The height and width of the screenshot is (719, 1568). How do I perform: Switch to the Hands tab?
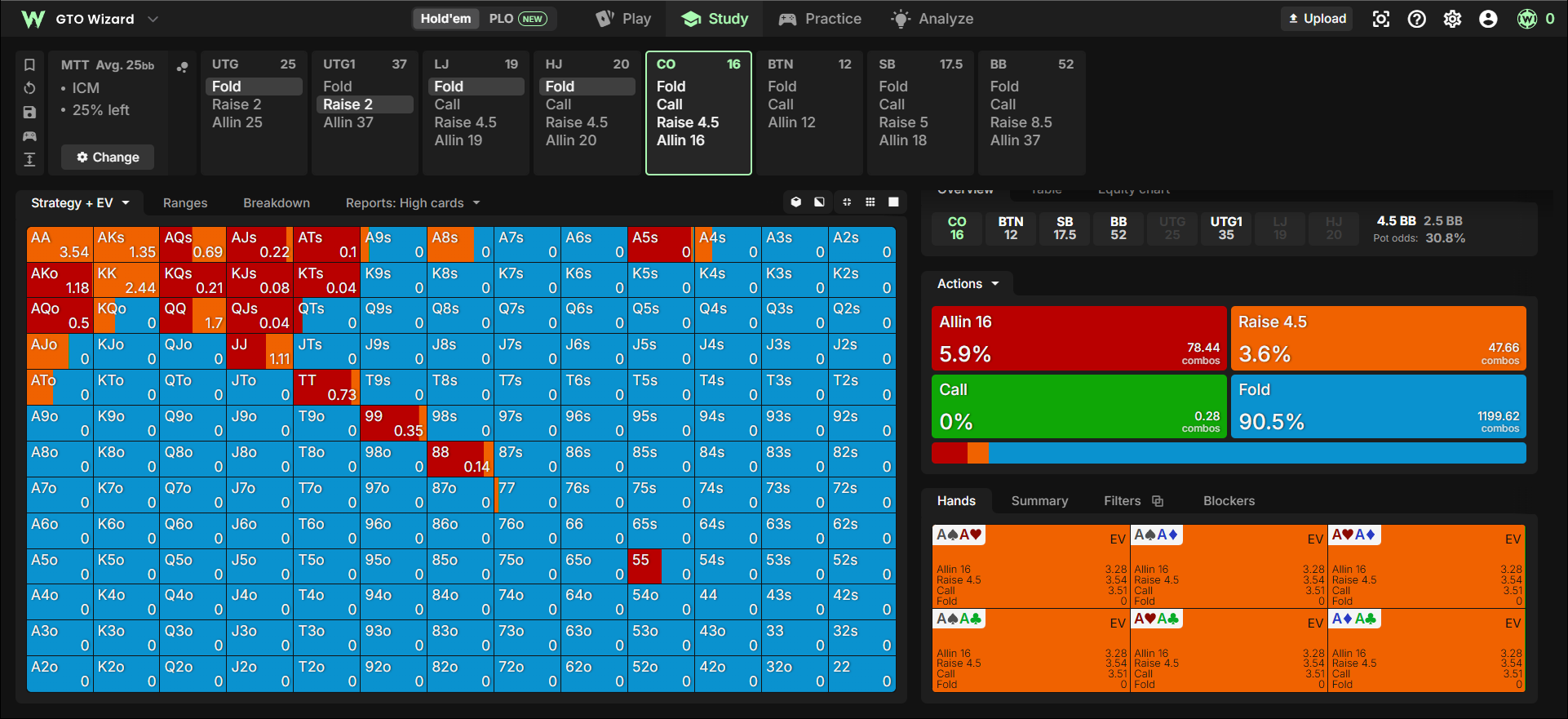click(956, 501)
